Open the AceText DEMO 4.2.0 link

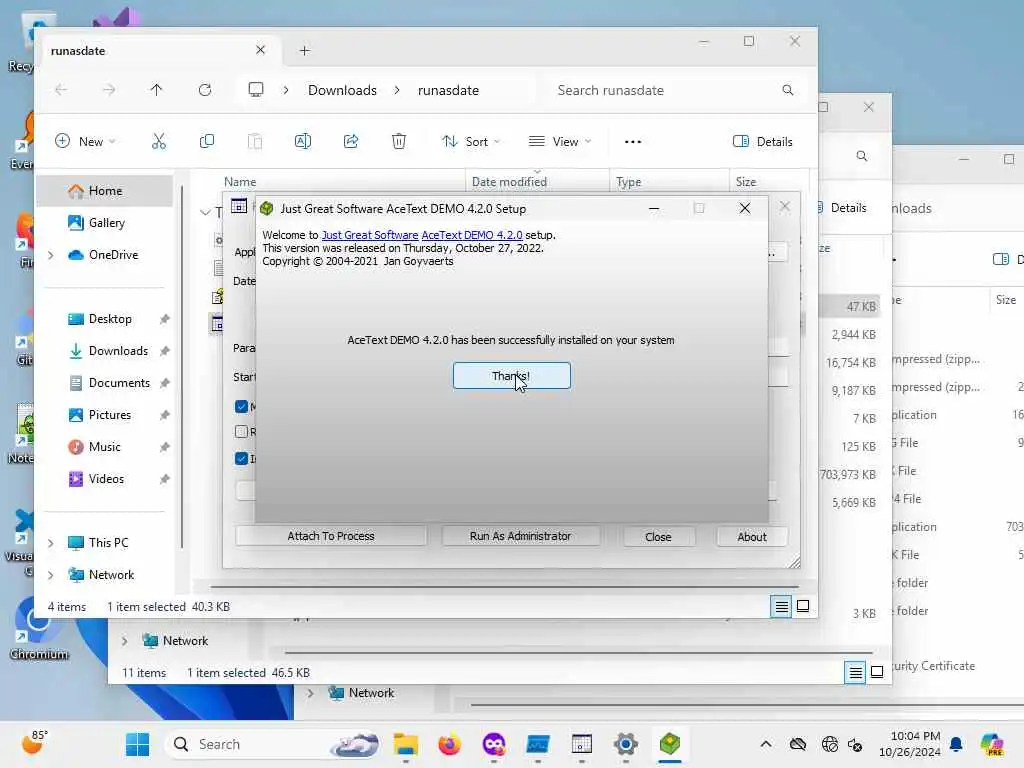pyautogui.click(x=472, y=235)
